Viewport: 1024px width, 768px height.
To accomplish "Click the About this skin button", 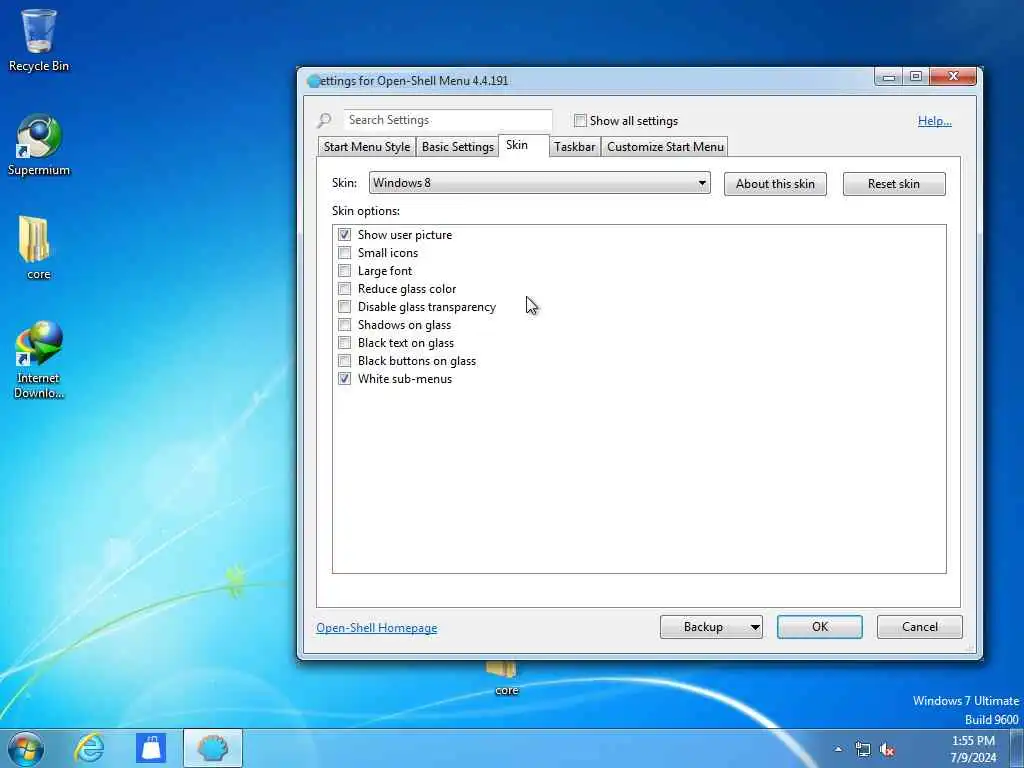I will 775,184.
